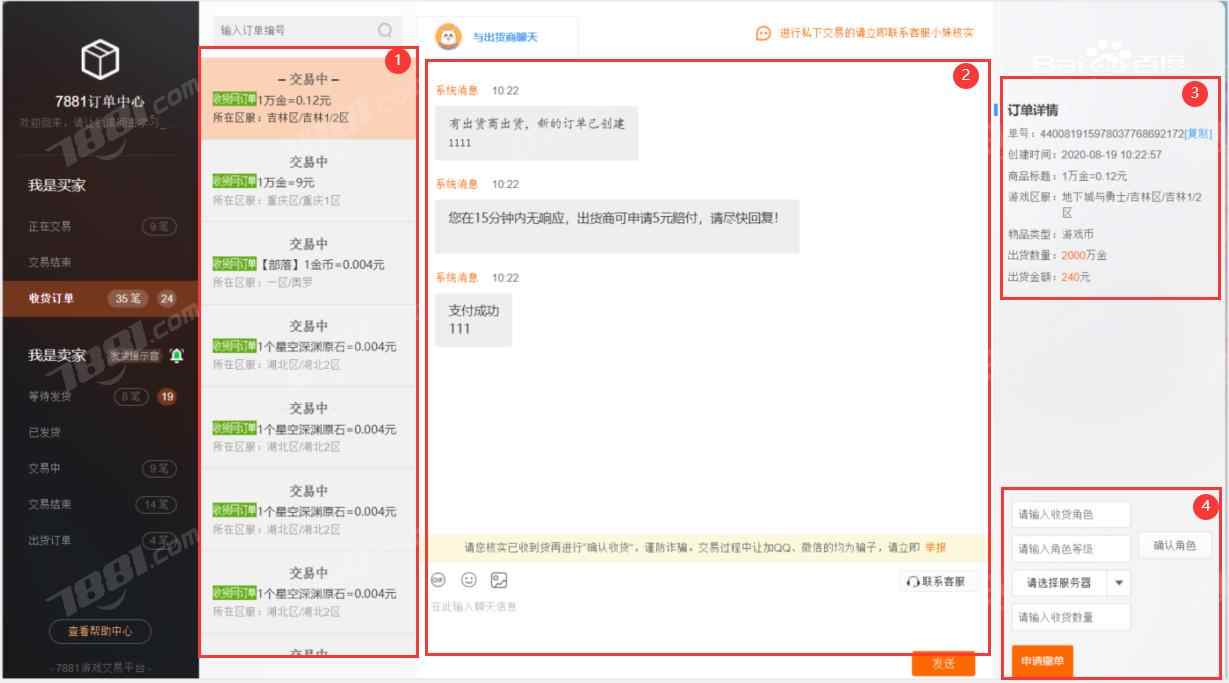Image resolution: width=1229 pixels, height=683 pixels.
Task: Click 联系客服 button
Action: pyautogui.click(x=936, y=581)
